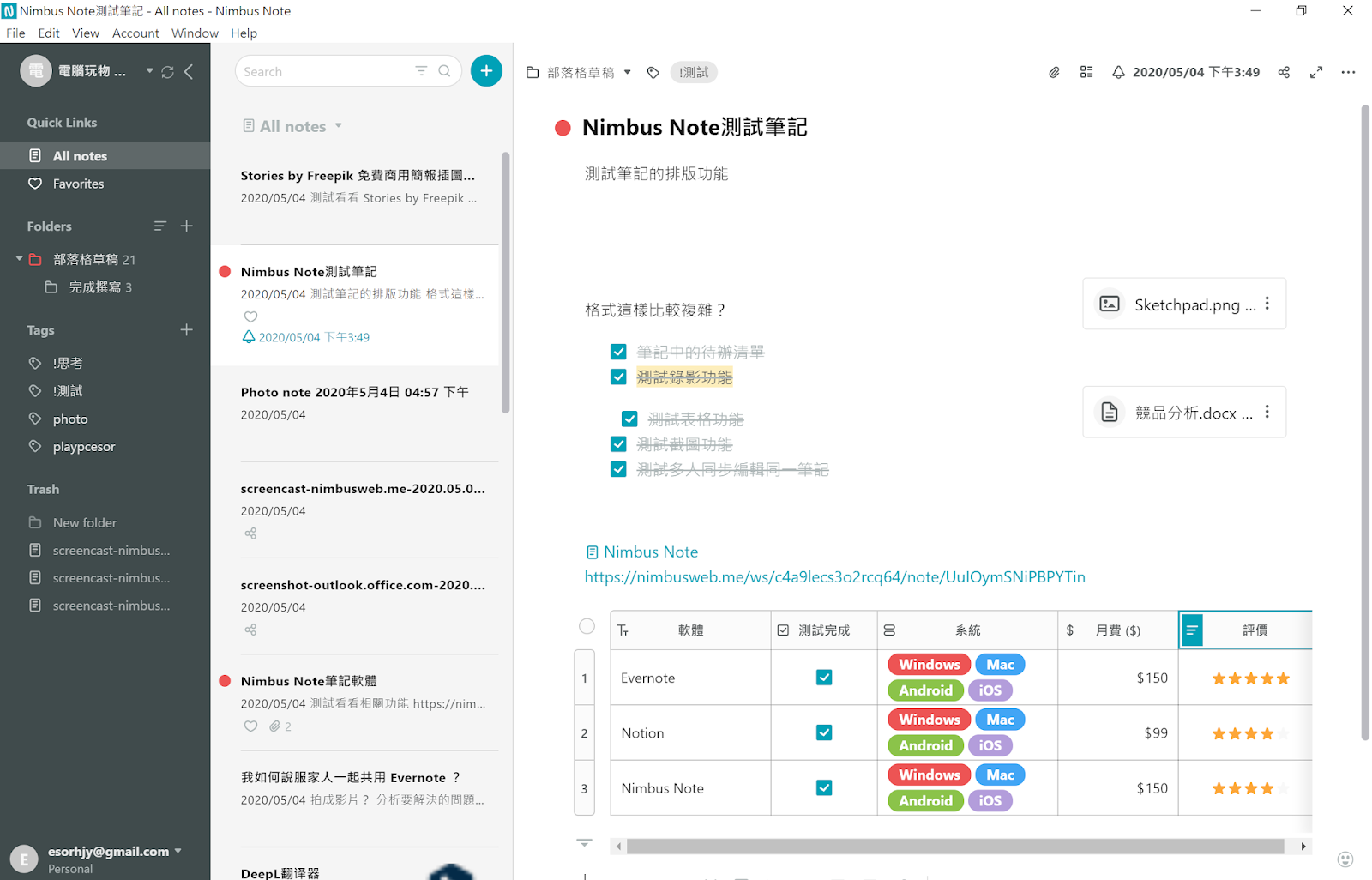Uncheck the 測試錄影功能 checkbox
This screenshot has width=1372, height=880.
point(618,377)
